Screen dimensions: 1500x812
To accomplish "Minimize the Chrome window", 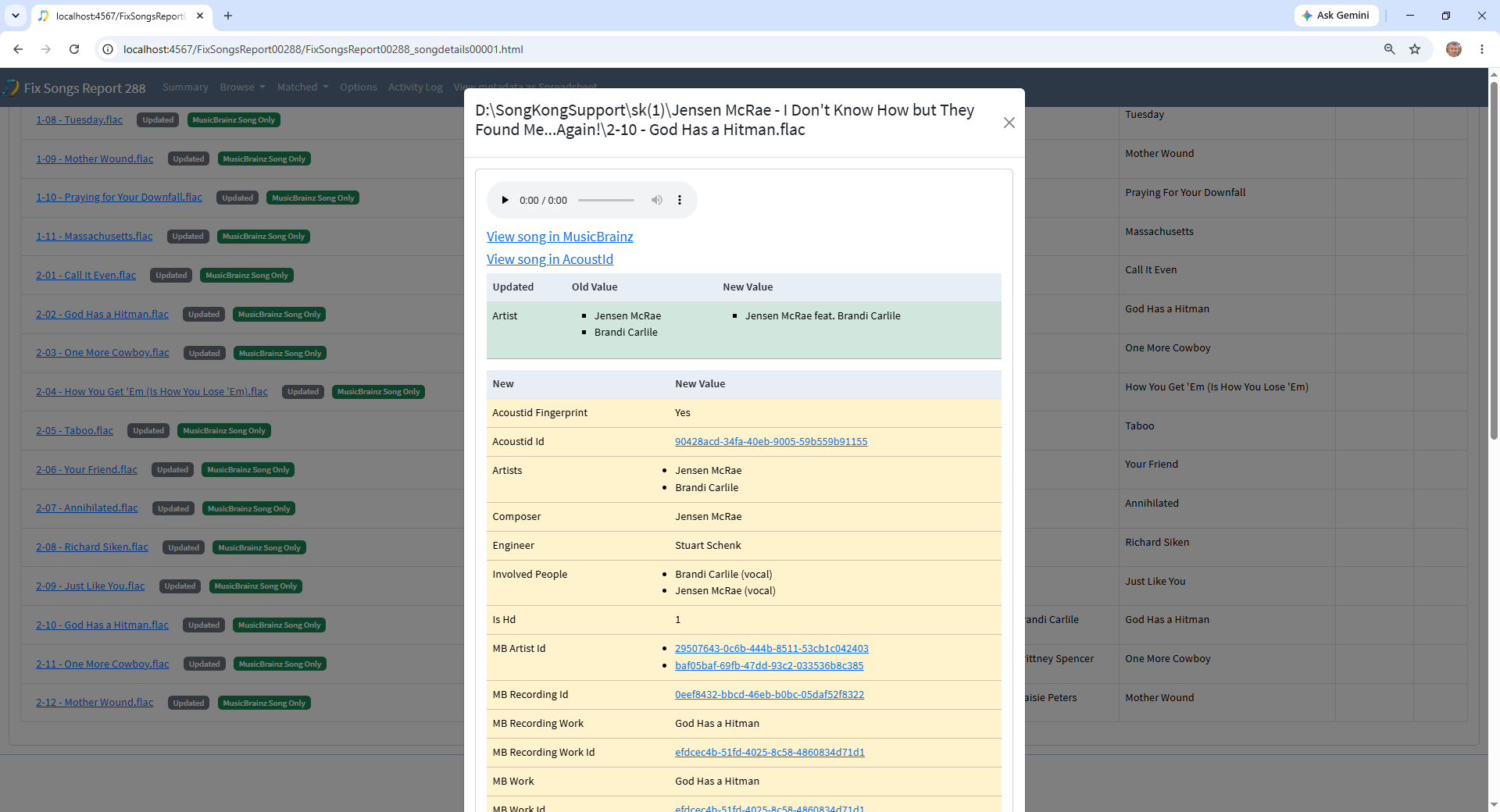I will [1410, 16].
